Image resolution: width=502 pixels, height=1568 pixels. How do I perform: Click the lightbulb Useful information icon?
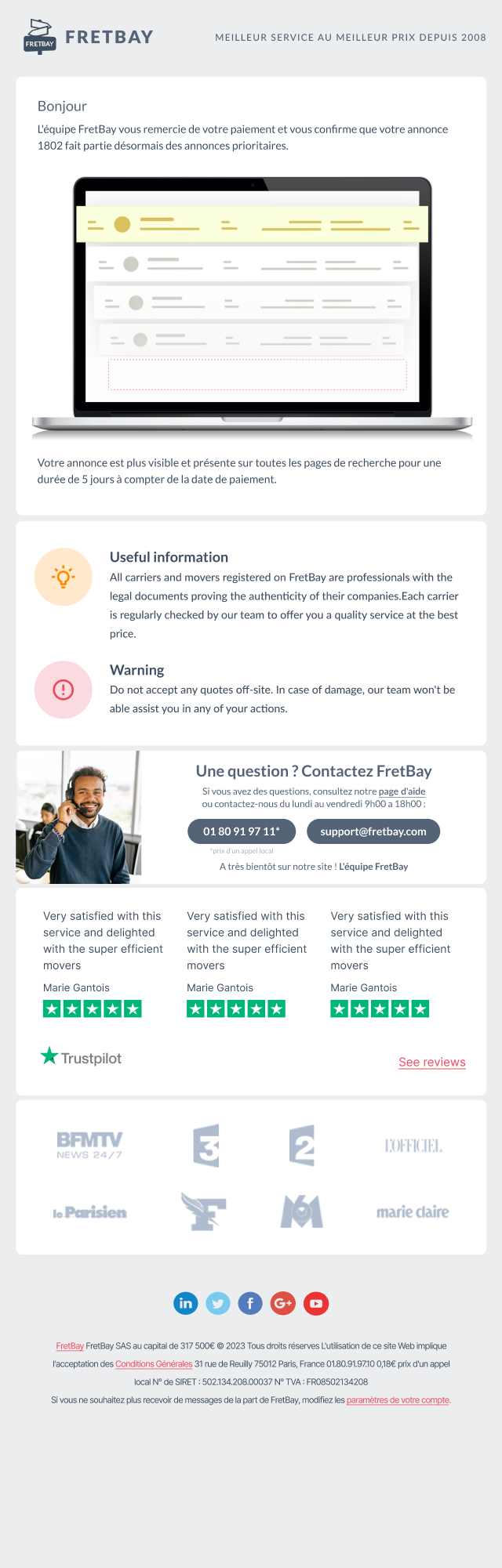[64, 577]
